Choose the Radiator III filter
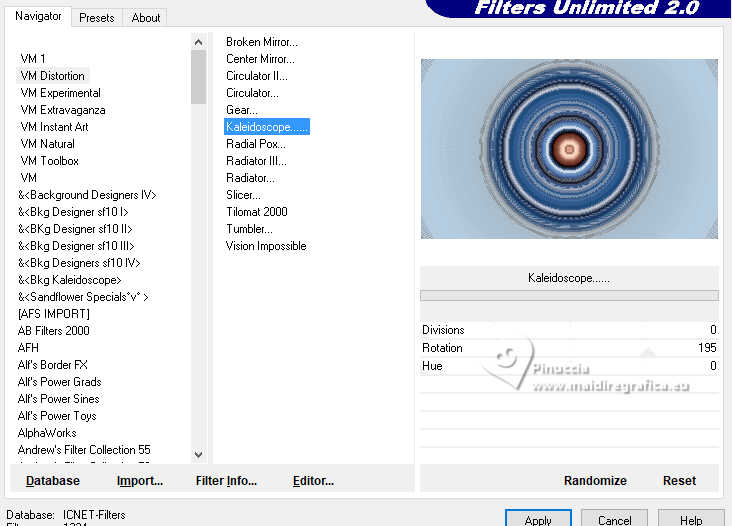 click(256, 161)
